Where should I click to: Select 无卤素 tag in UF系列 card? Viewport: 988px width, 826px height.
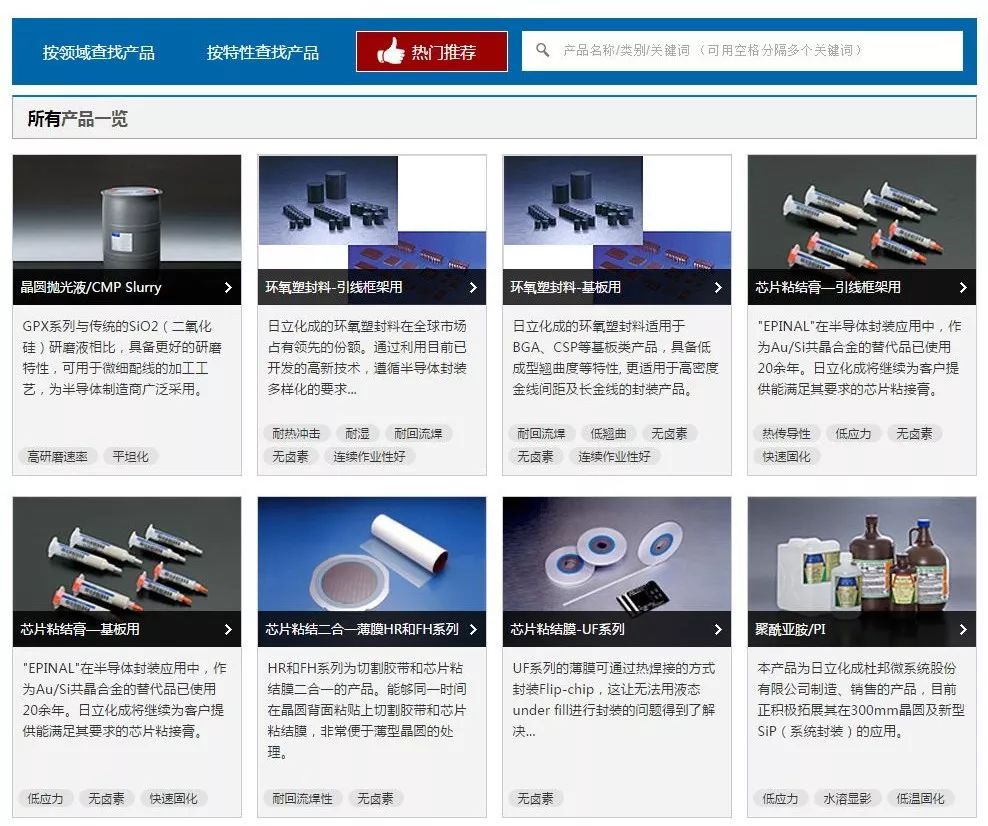click(x=536, y=799)
